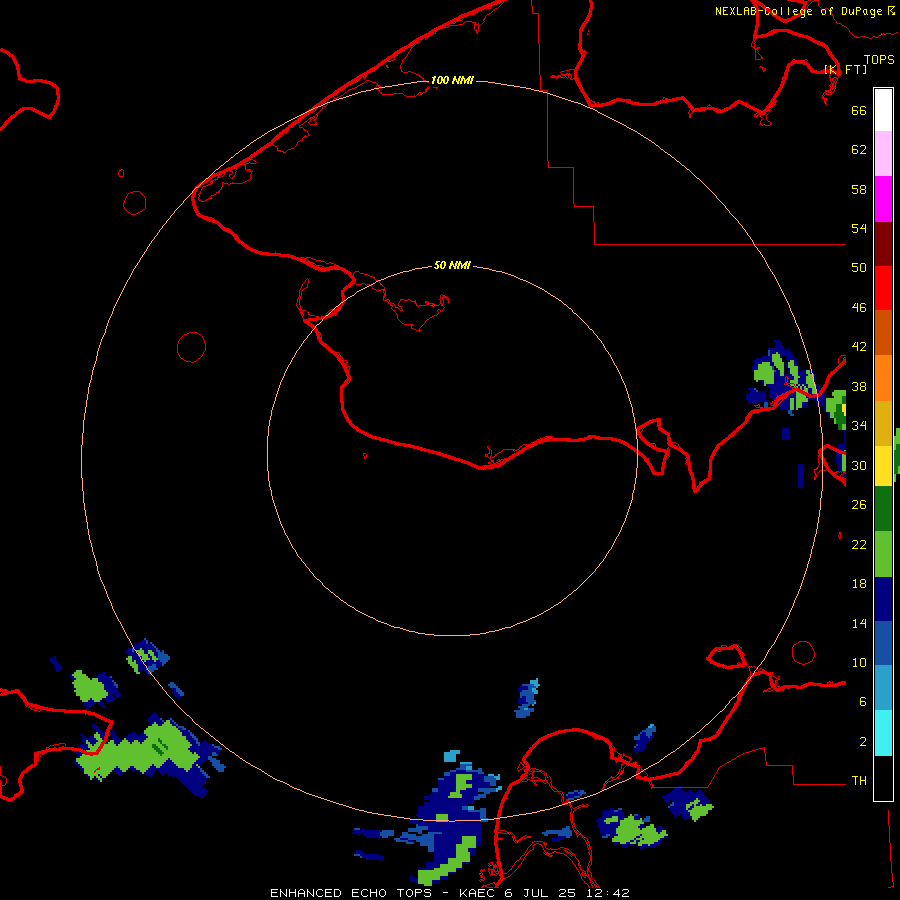Click legend value '38'
The height and width of the screenshot is (900, 900).
point(859,386)
